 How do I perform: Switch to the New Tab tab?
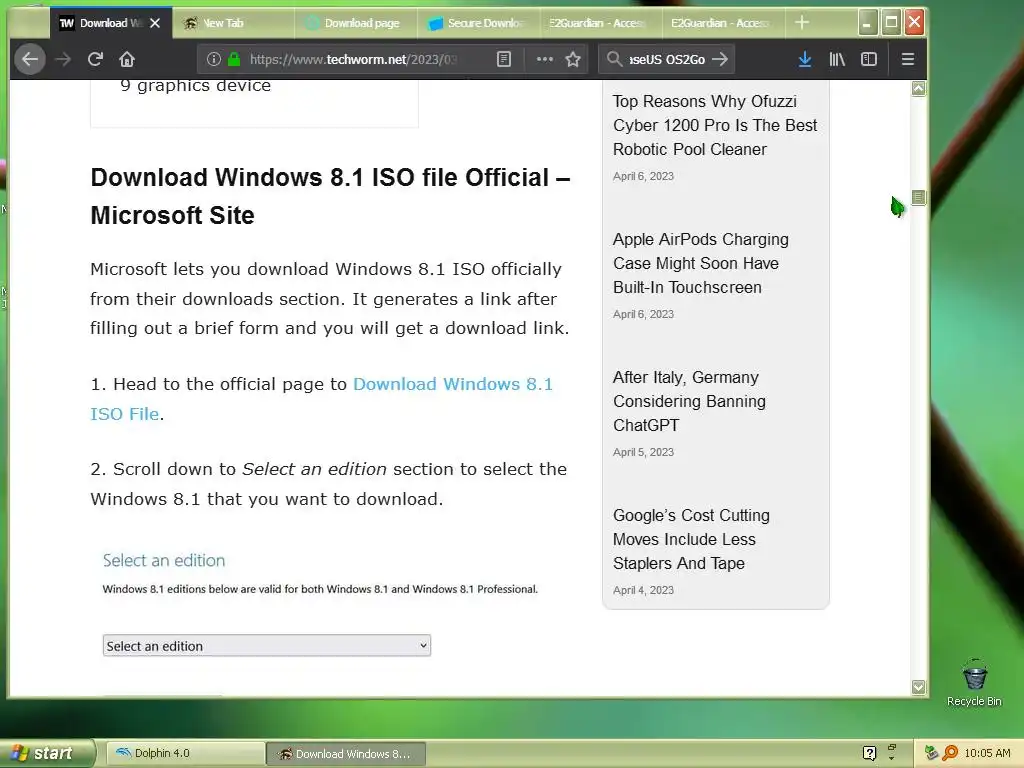tap(233, 23)
